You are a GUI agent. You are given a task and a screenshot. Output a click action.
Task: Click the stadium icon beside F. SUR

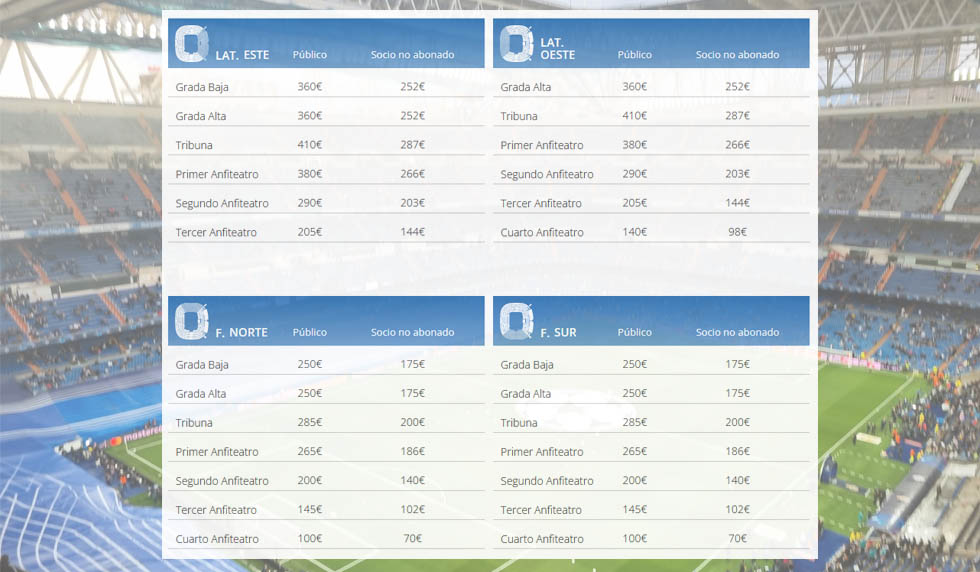pyautogui.click(x=516, y=321)
